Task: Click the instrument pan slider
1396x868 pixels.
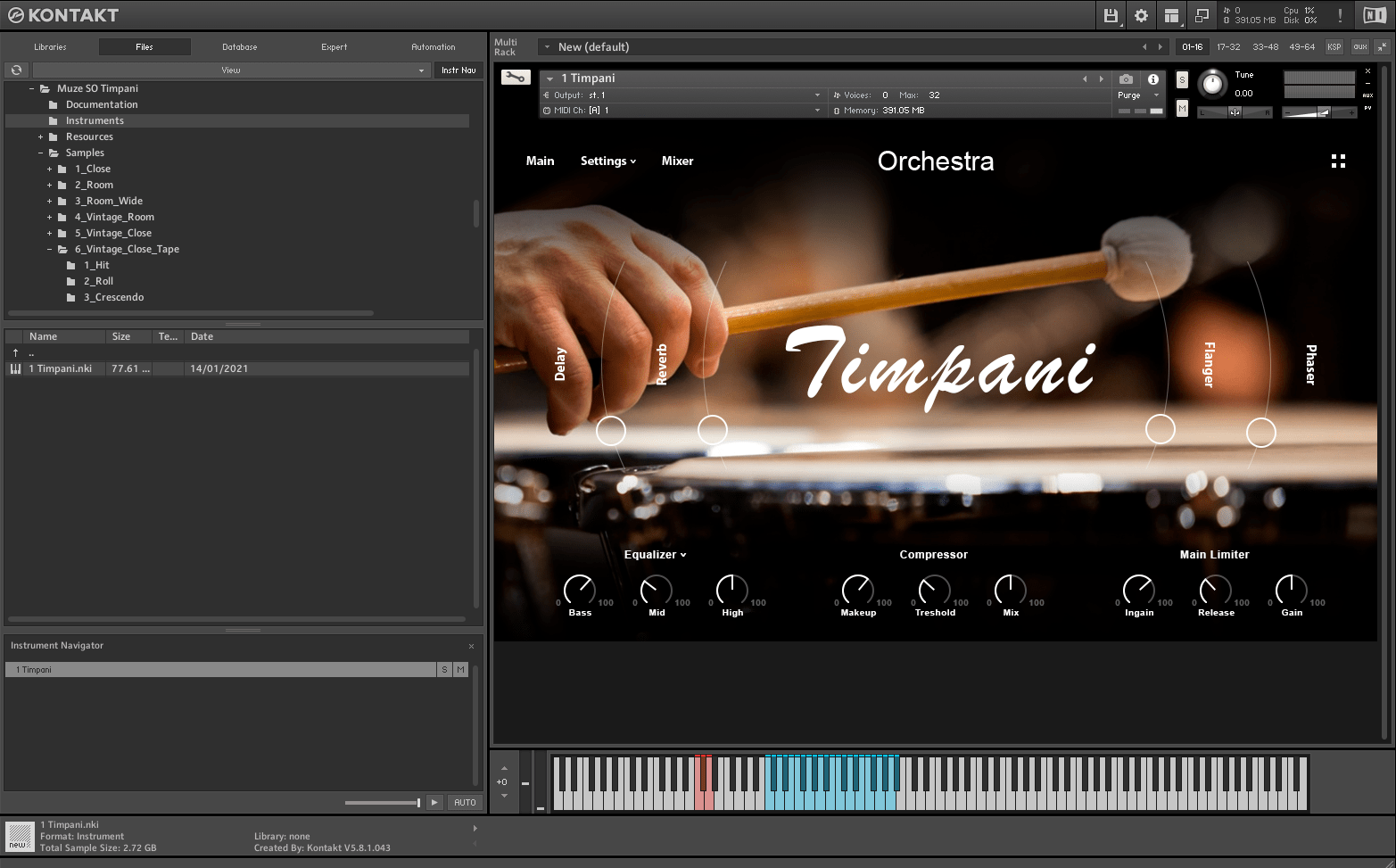Action: click(x=1235, y=112)
